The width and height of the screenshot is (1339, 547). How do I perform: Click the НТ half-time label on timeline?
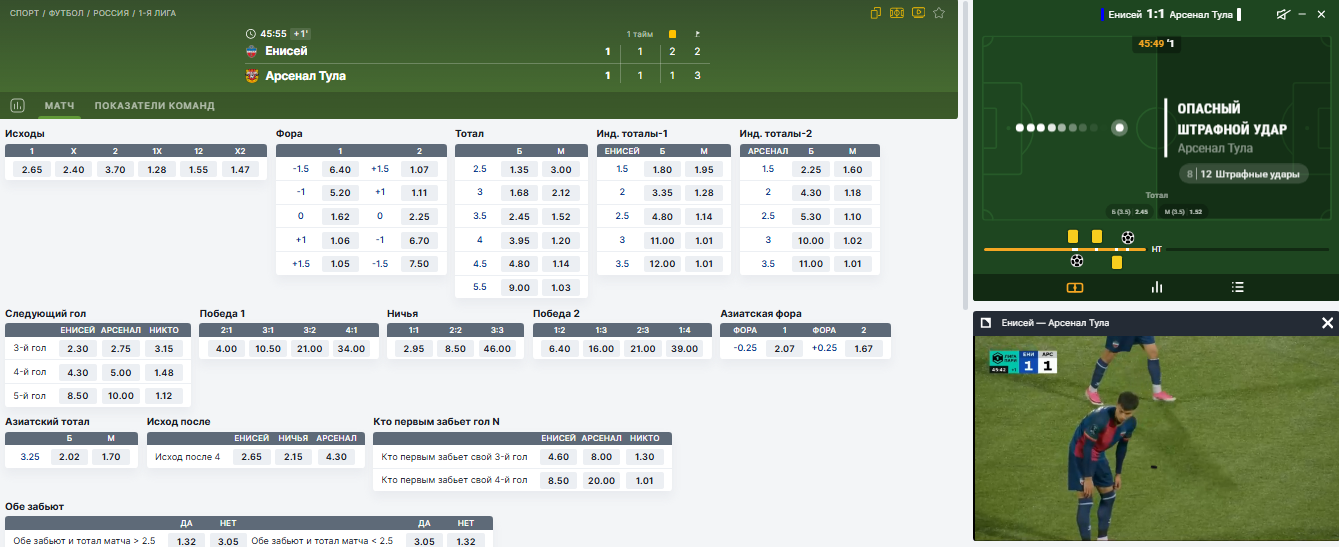click(x=1157, y=249)
